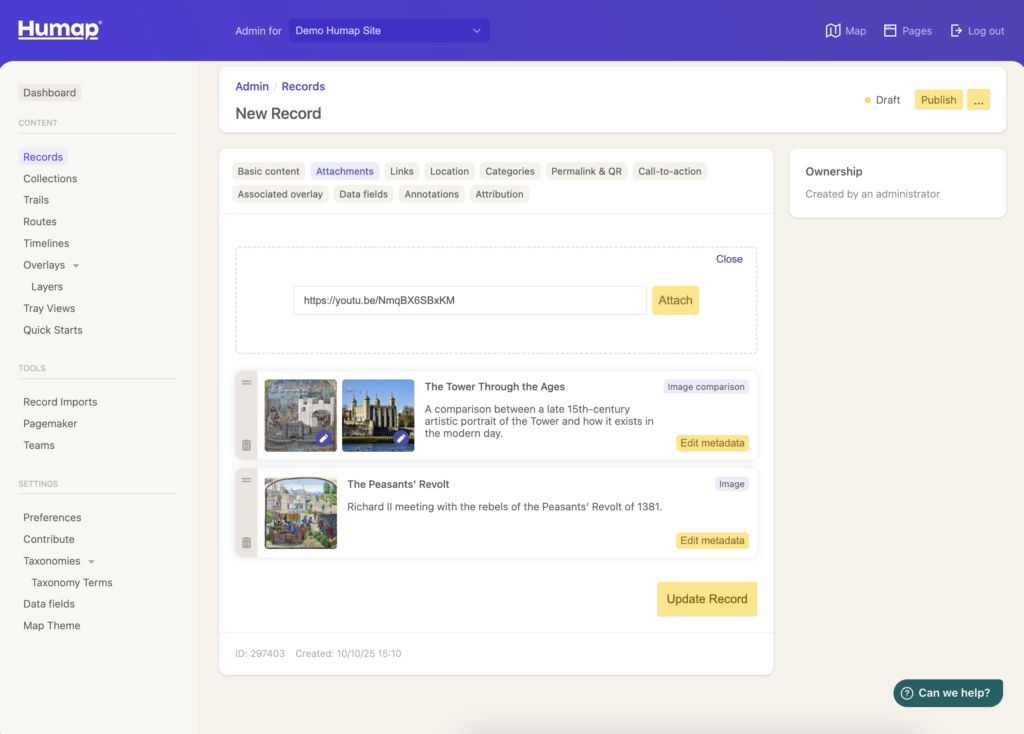
Task: Log out using the top-right icon
Action: (977, 30)
